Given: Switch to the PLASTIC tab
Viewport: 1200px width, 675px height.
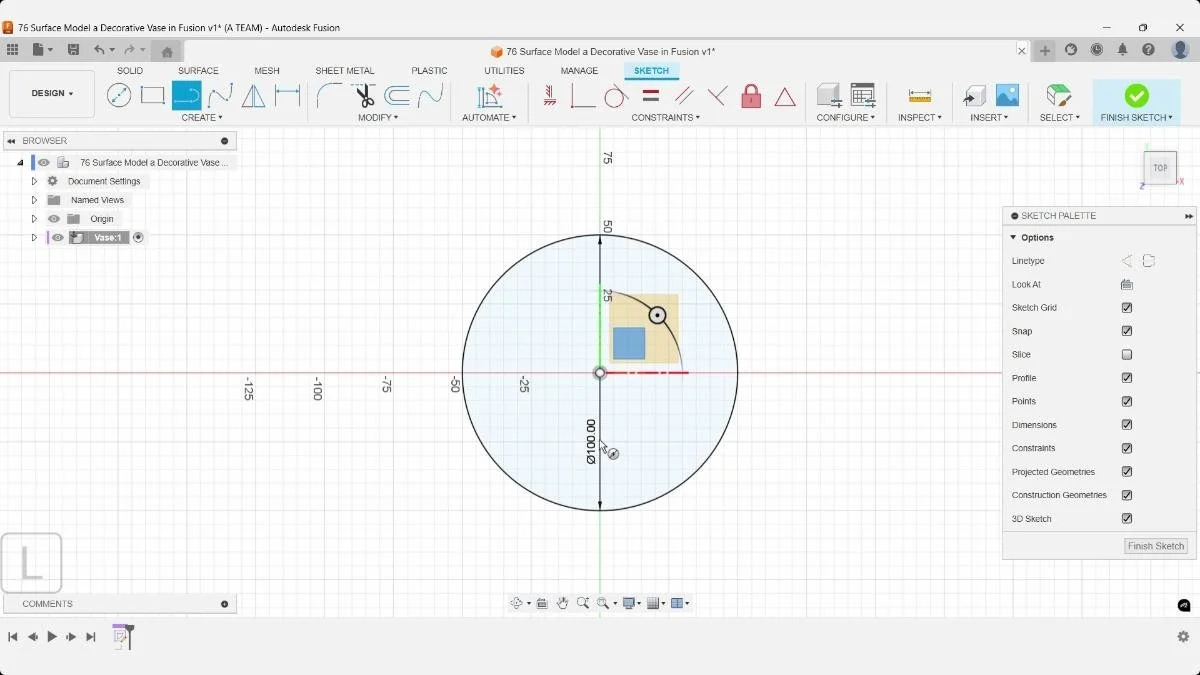Looking at the screenshot, I should click(x=429, y=71).
